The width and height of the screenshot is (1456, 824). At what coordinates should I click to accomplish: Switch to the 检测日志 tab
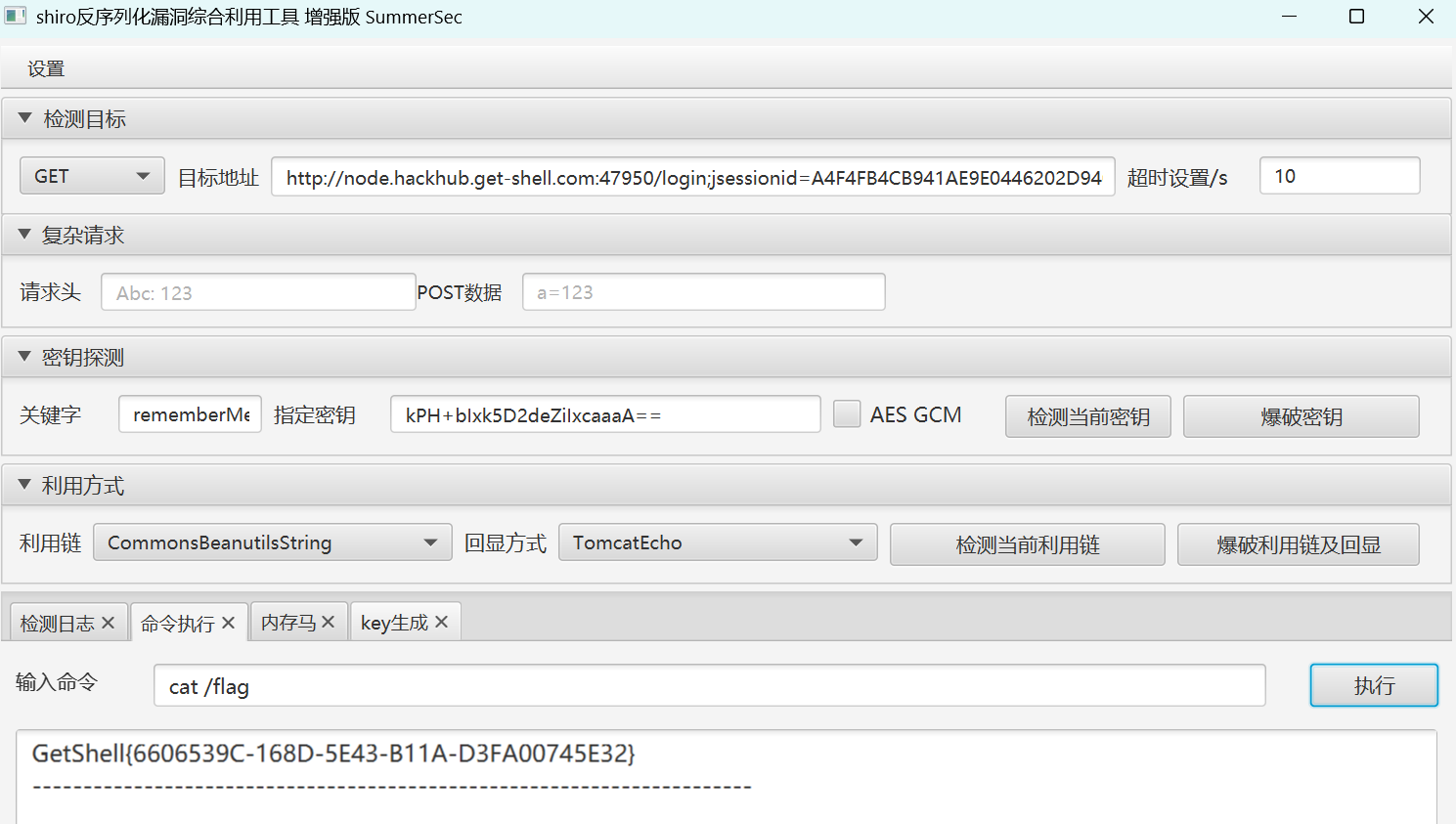pyautogui.click(x=58, y=623)
